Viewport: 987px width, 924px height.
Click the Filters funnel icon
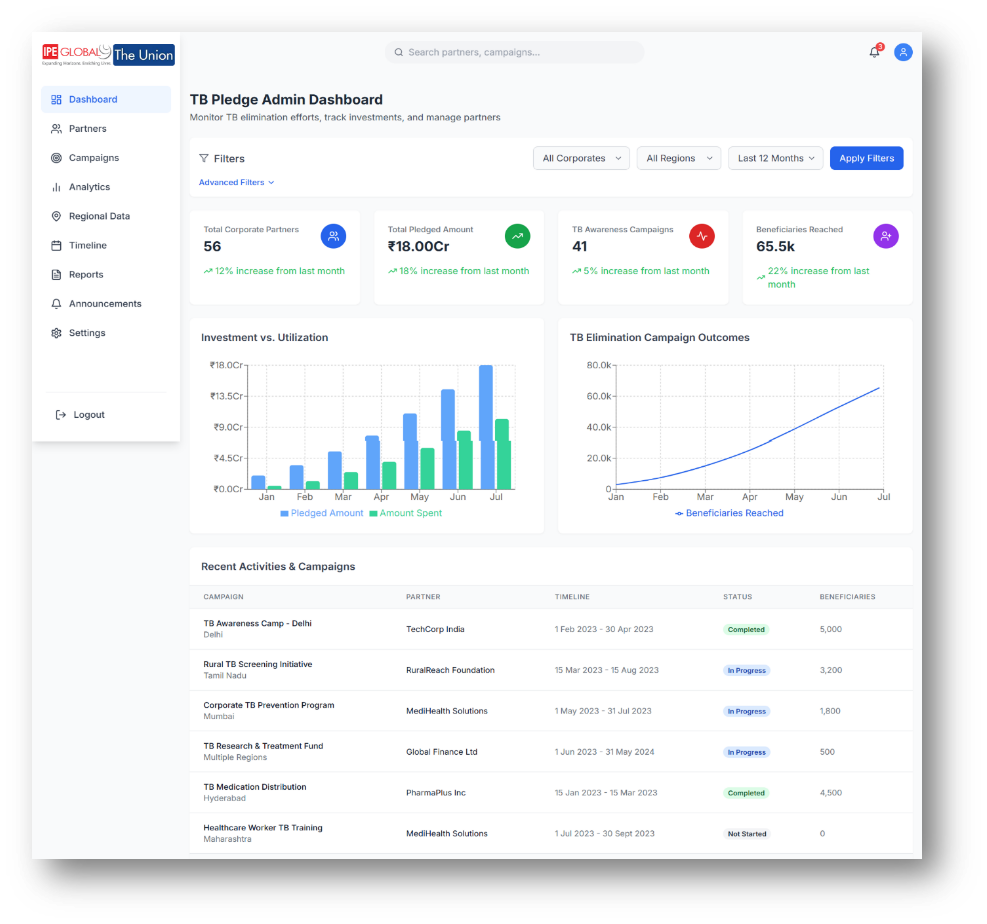pyautogui.click(x=204, y=158)
